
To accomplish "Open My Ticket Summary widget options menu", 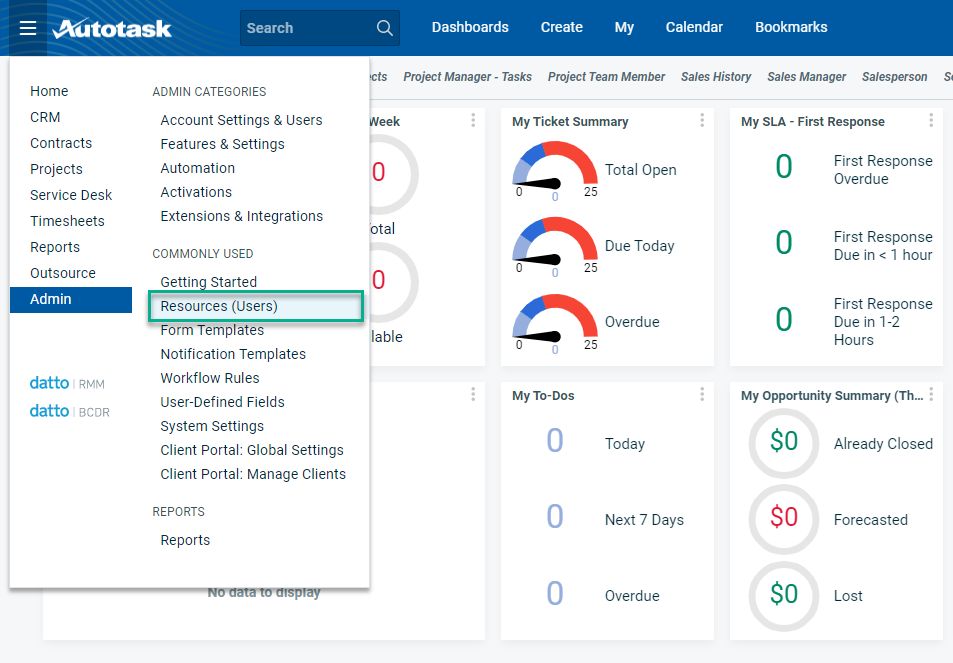I will [x=702, y=121].
